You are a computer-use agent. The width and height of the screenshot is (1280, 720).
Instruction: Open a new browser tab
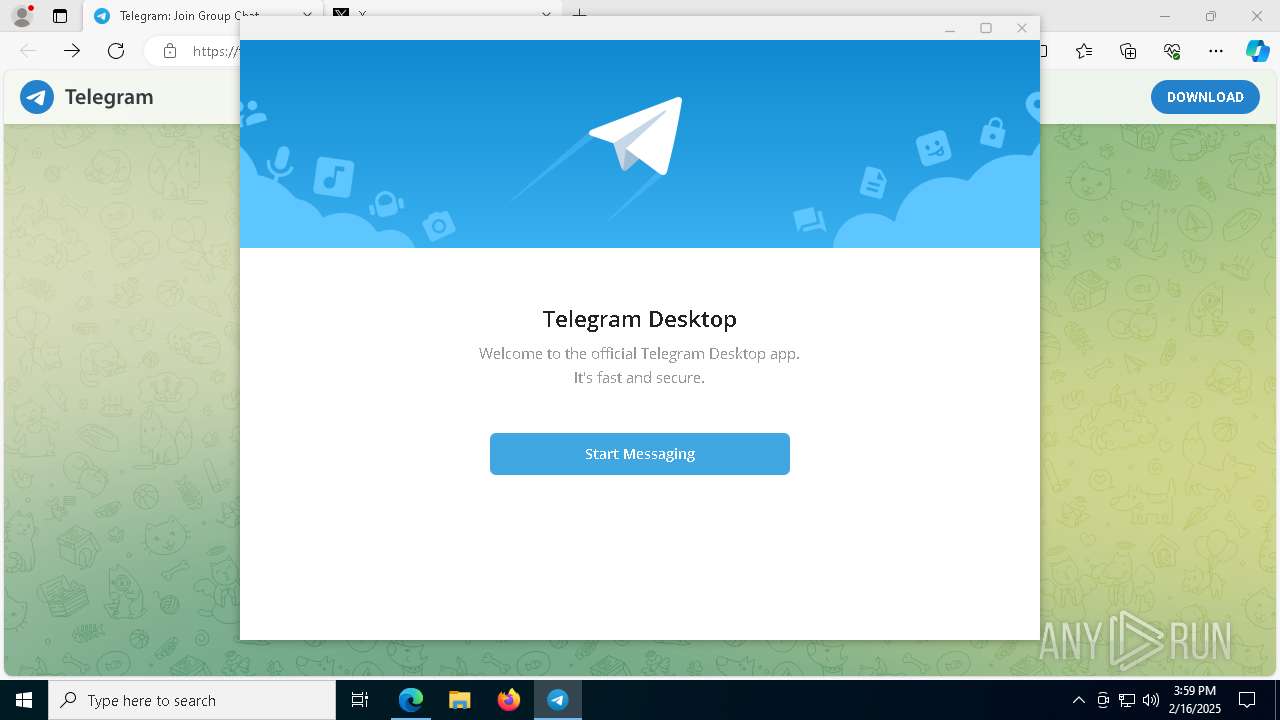579,14
